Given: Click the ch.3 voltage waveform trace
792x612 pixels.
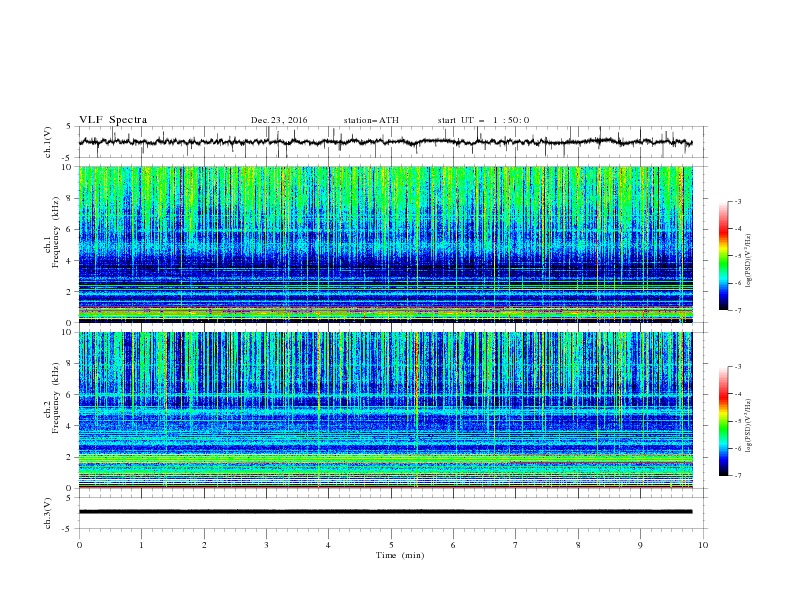Looking at the screenshot, I should click(385, 512).
